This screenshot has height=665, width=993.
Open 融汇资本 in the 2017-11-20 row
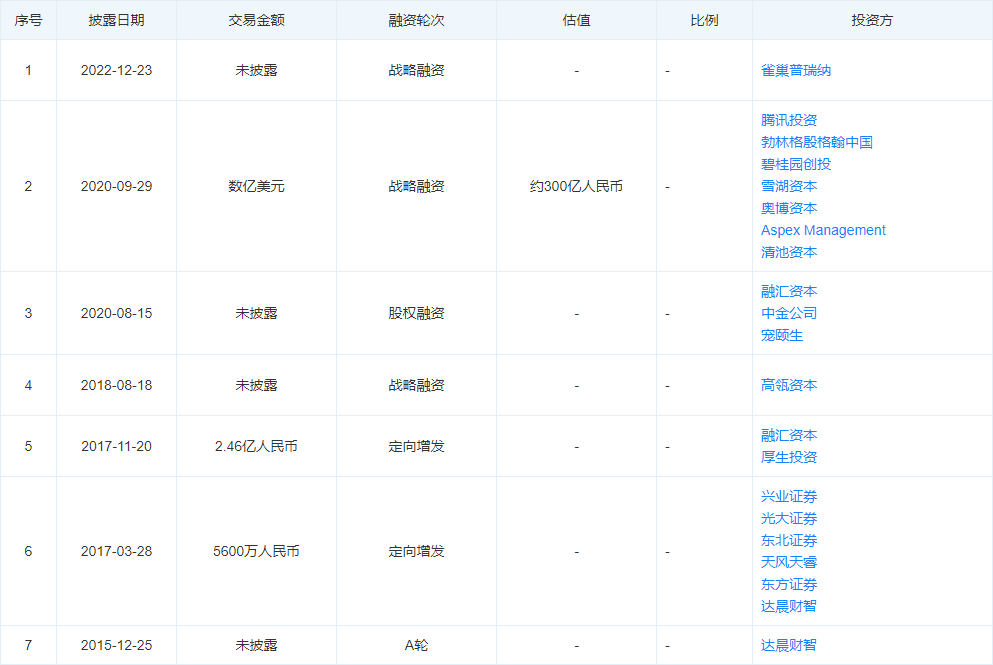coord(788,435)
